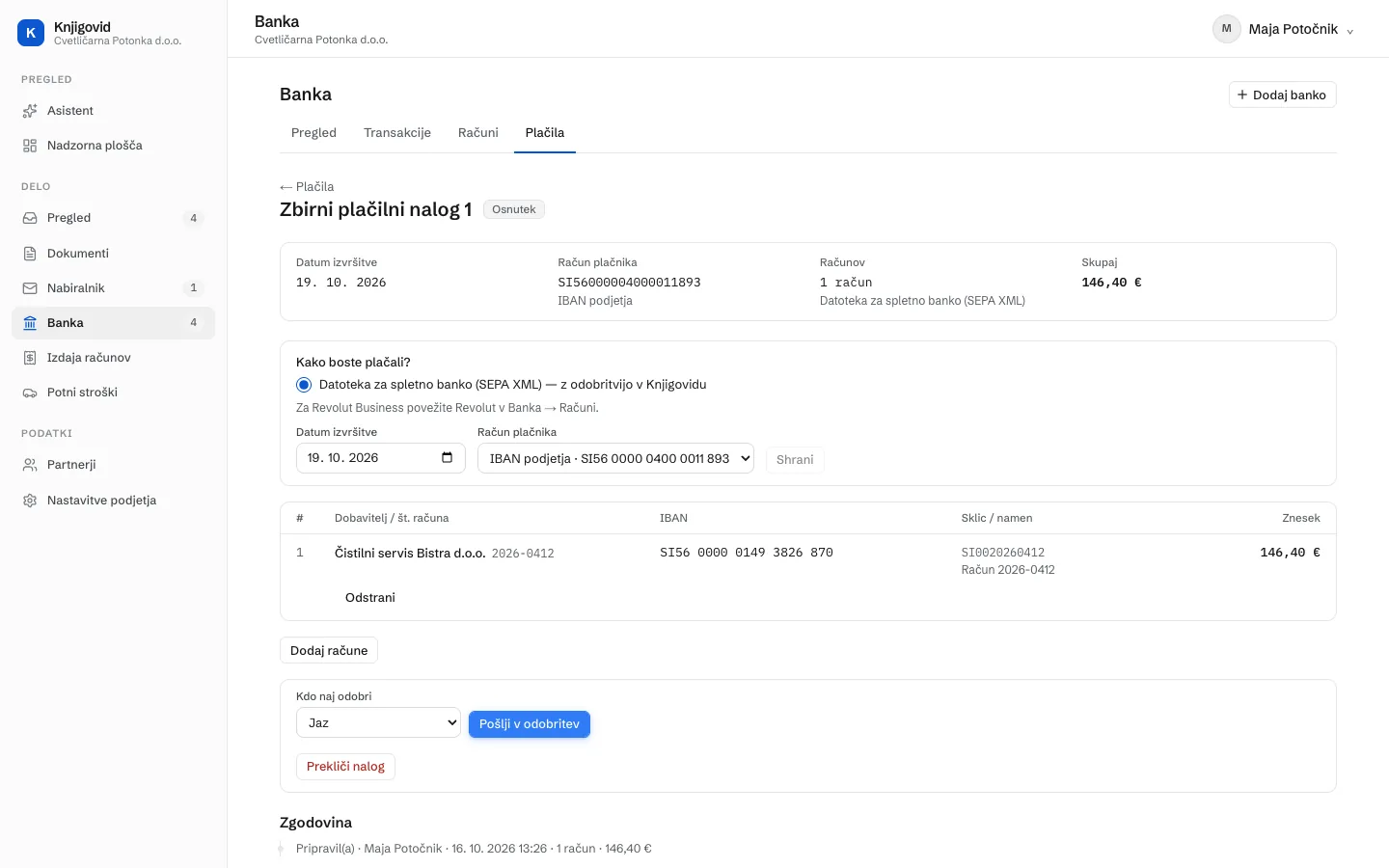The image size is (1389, 868).
Task: Click the Datum izvršitve date input field
Action: click(x=381, y=458)
